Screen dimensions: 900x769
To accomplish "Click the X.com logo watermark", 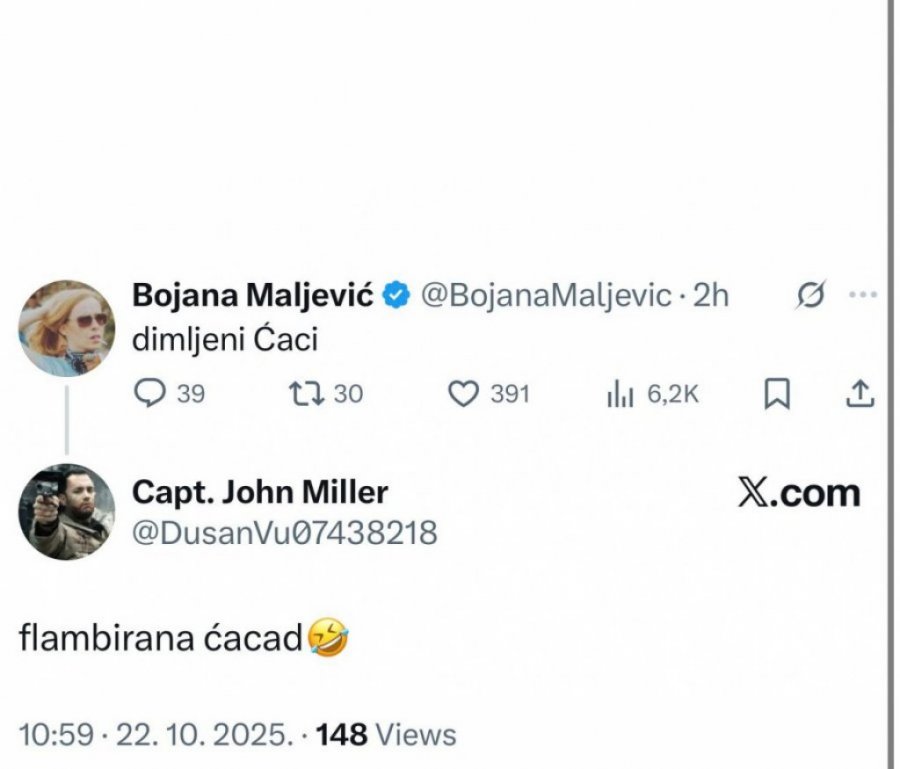I will pos(799,493).
